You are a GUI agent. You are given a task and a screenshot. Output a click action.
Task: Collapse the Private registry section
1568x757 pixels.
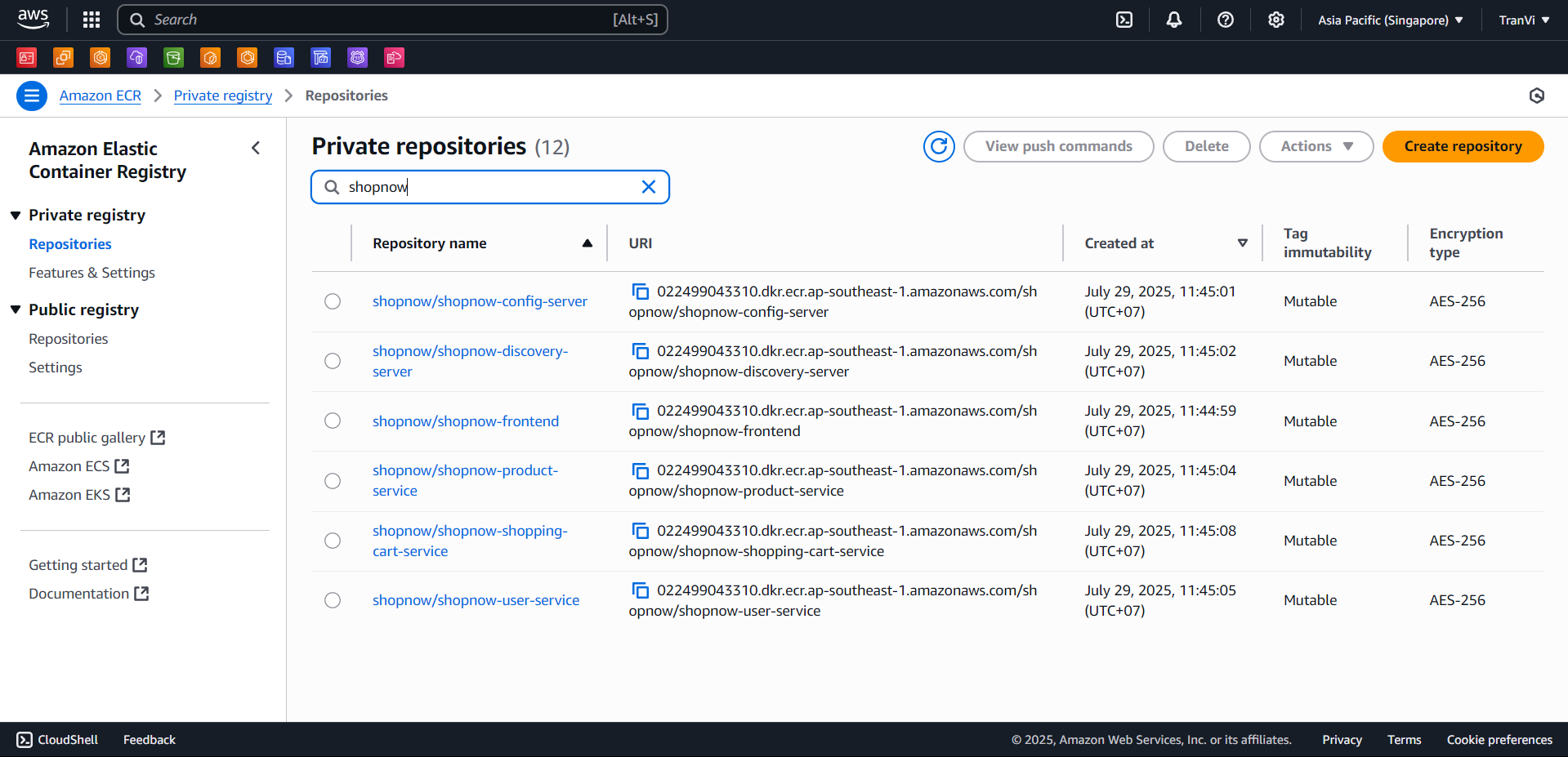[16, 214]
